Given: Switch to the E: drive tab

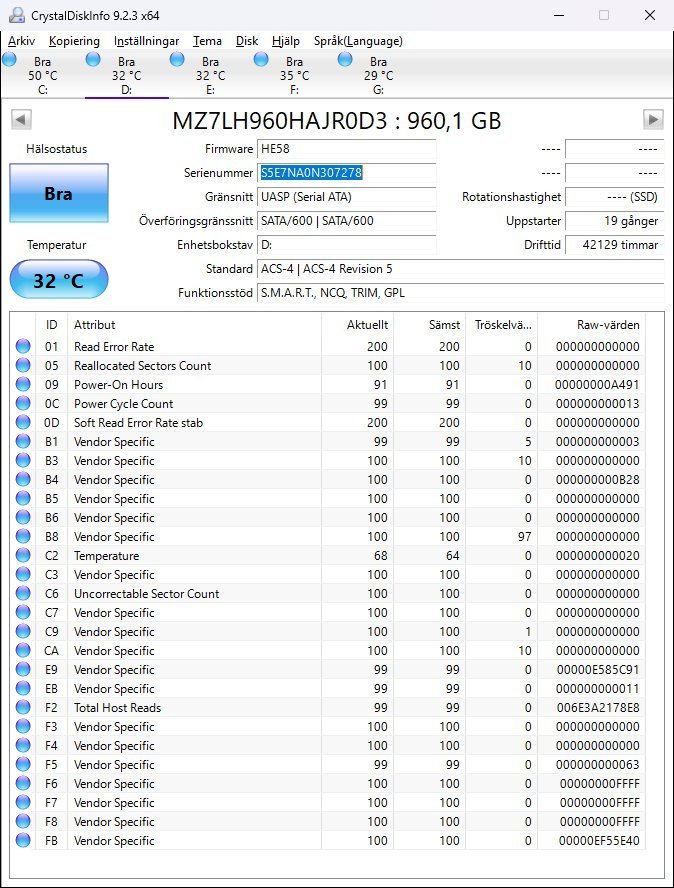Looking at the screenshot, I should pos(209,76).
